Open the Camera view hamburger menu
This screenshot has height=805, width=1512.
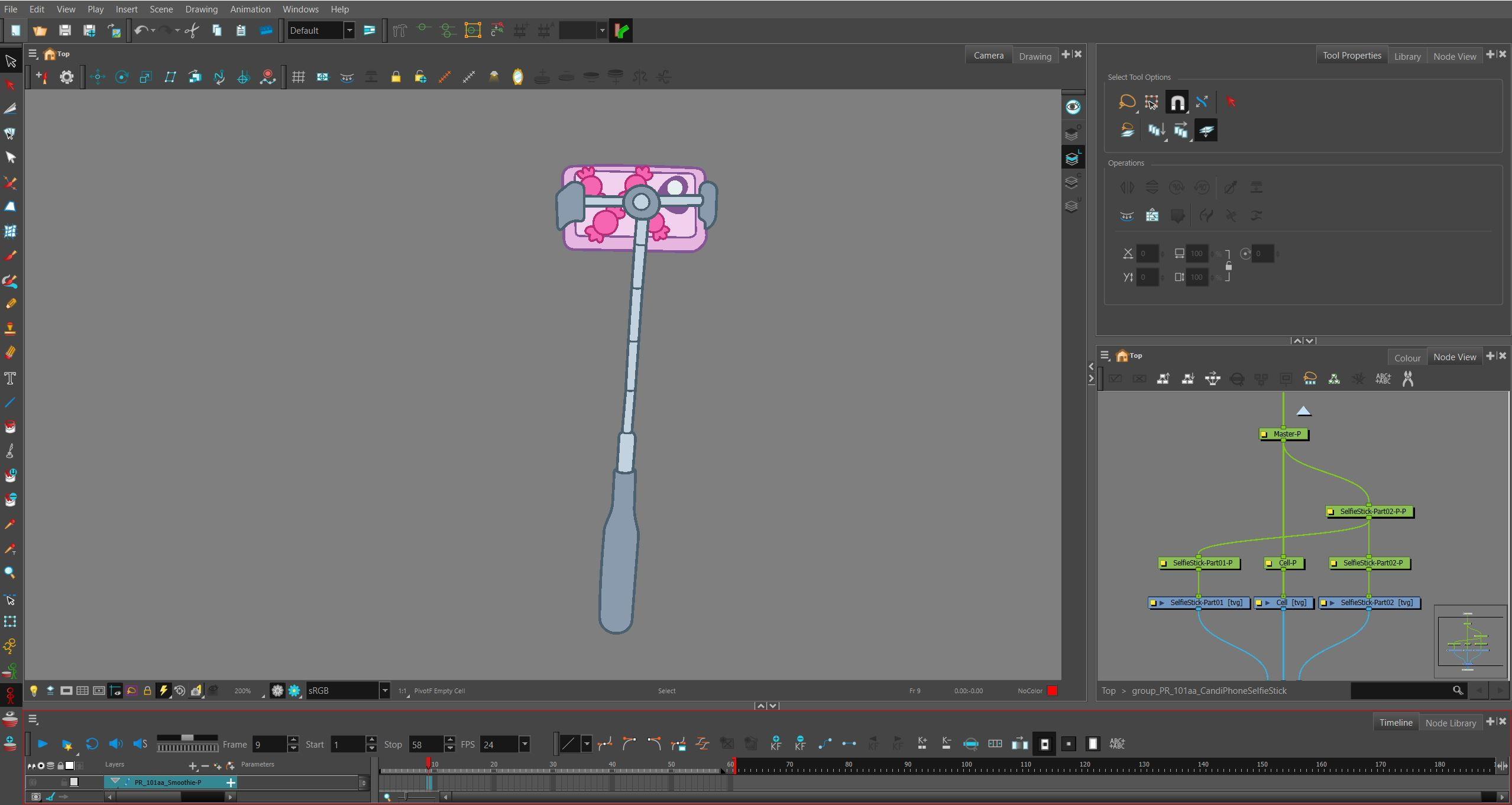33,54
